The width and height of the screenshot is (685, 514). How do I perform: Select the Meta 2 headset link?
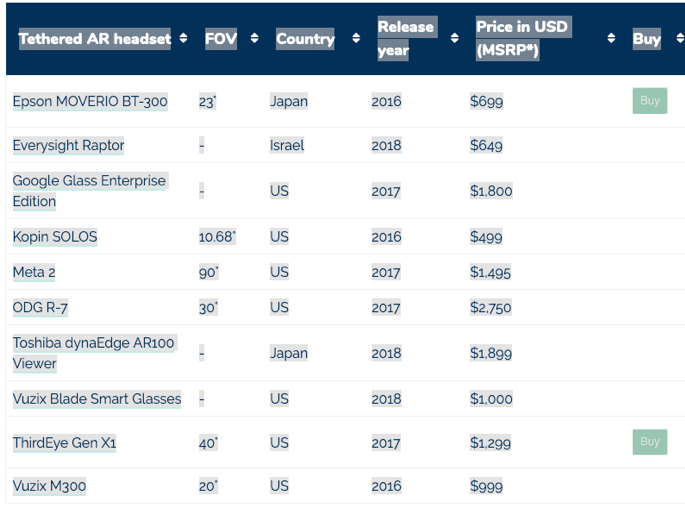coord(35,272)
